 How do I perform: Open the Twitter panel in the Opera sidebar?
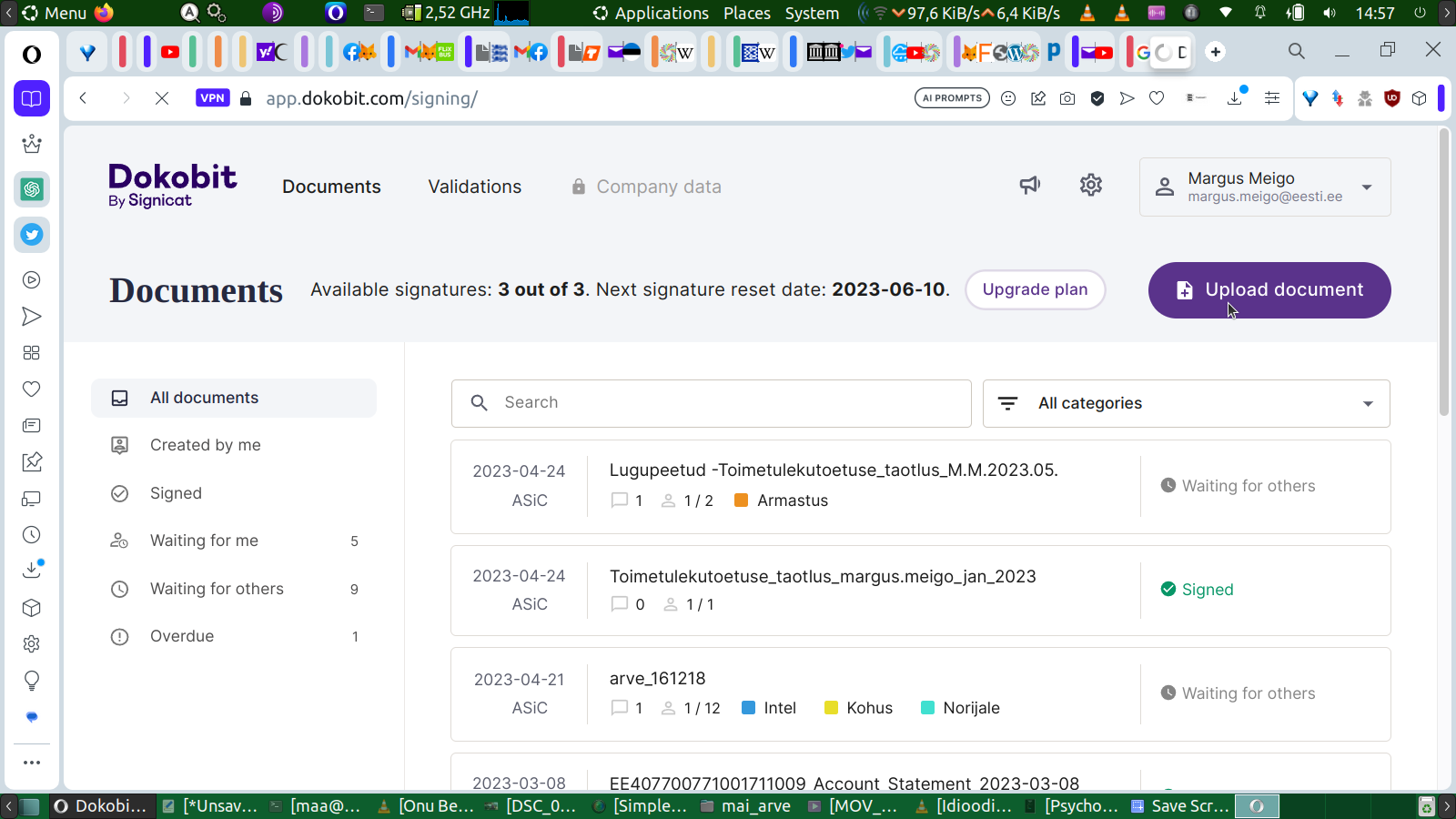32,235
